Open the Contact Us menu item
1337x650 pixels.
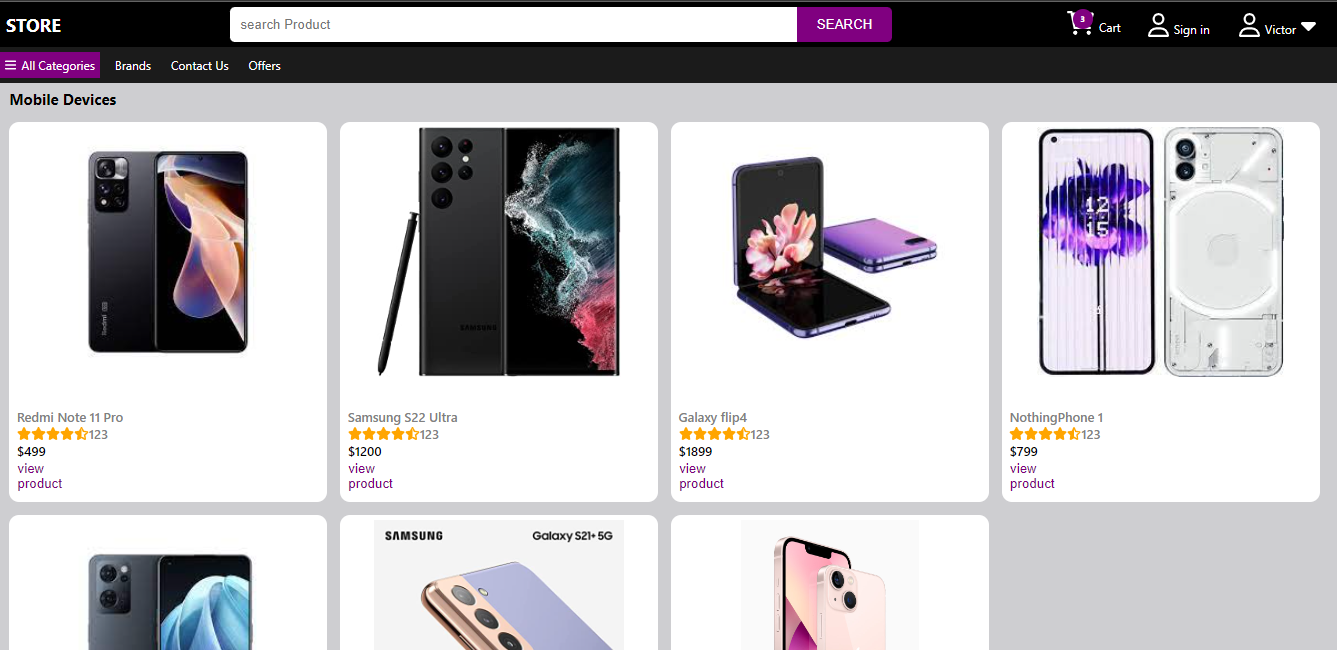coord(200,66)
